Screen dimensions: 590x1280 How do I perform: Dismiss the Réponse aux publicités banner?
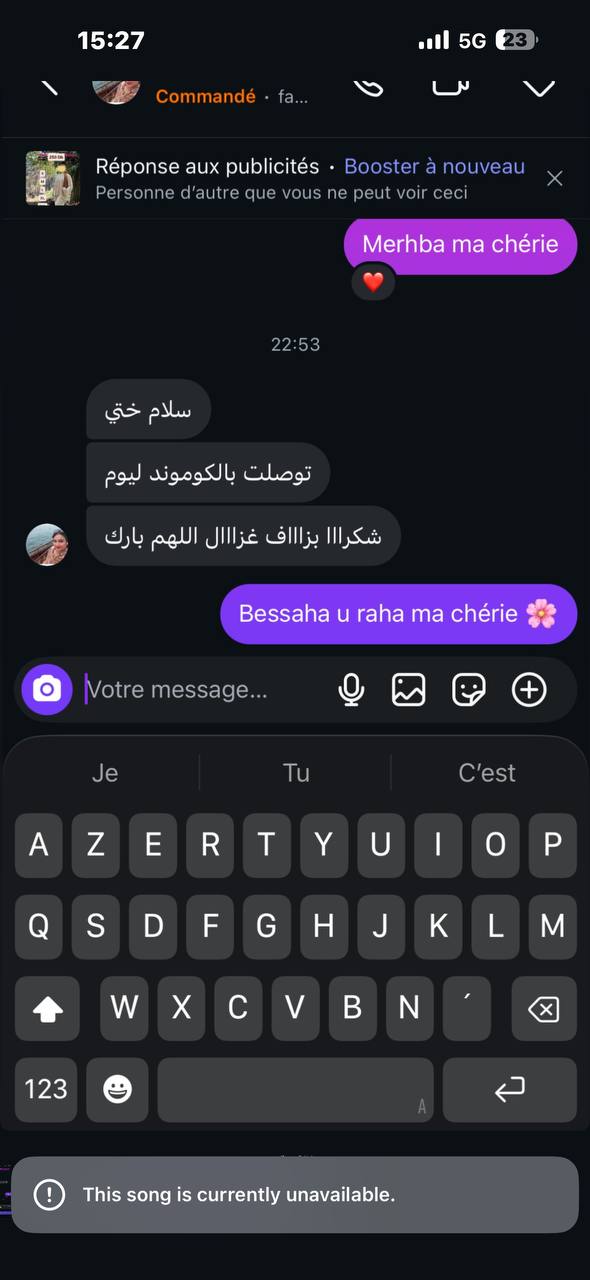(555, 178)
